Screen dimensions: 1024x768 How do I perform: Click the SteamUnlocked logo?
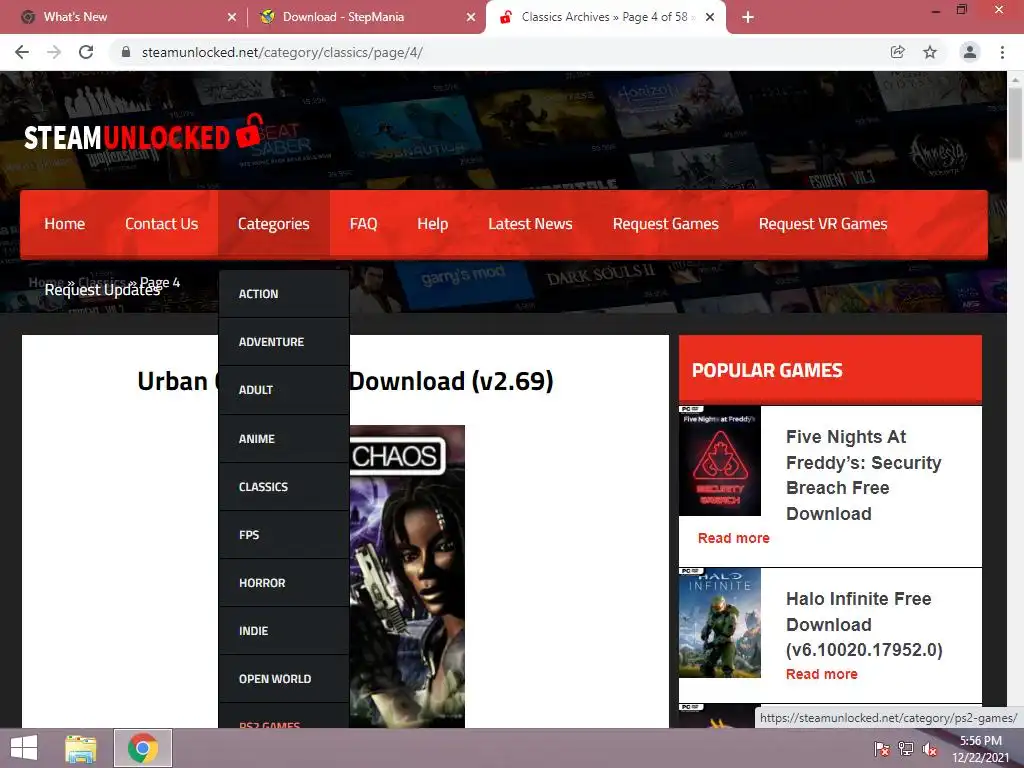click(144, 133)
